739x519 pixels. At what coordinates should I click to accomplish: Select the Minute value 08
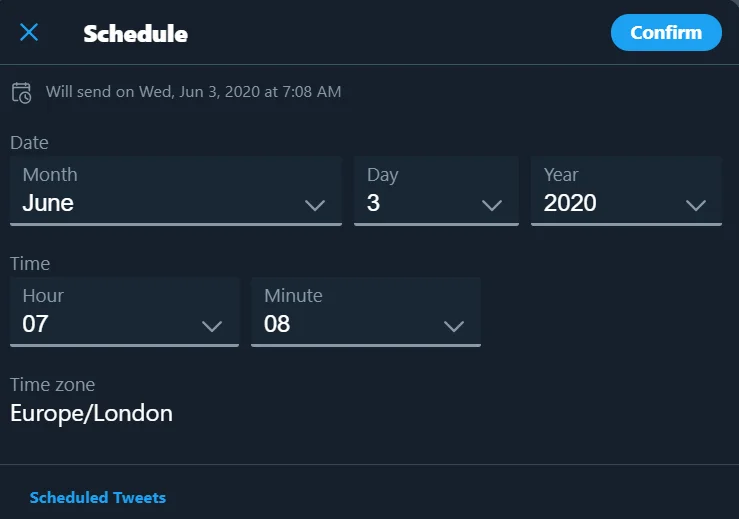pyautogui.click(x=277, y=324)
